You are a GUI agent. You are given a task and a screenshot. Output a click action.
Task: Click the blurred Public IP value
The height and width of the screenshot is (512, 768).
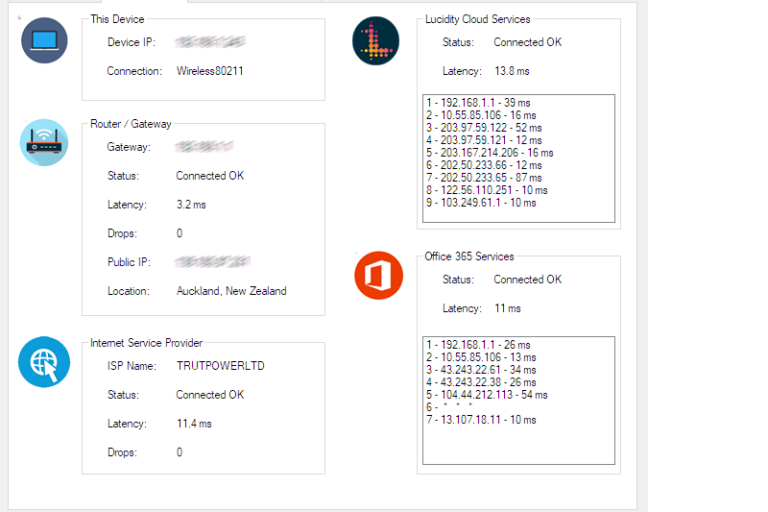(x=212, y=262)
